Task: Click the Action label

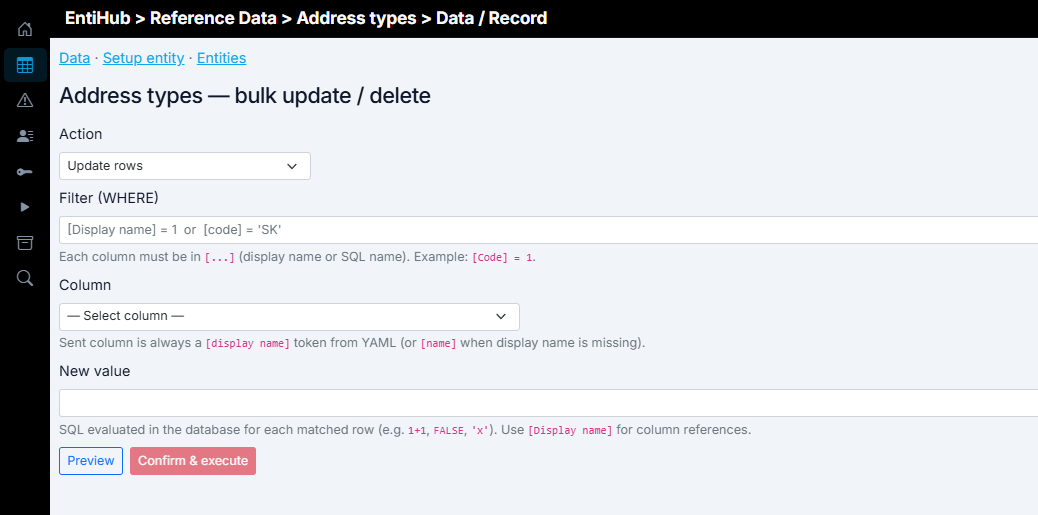Action: (x=81, y=134)
